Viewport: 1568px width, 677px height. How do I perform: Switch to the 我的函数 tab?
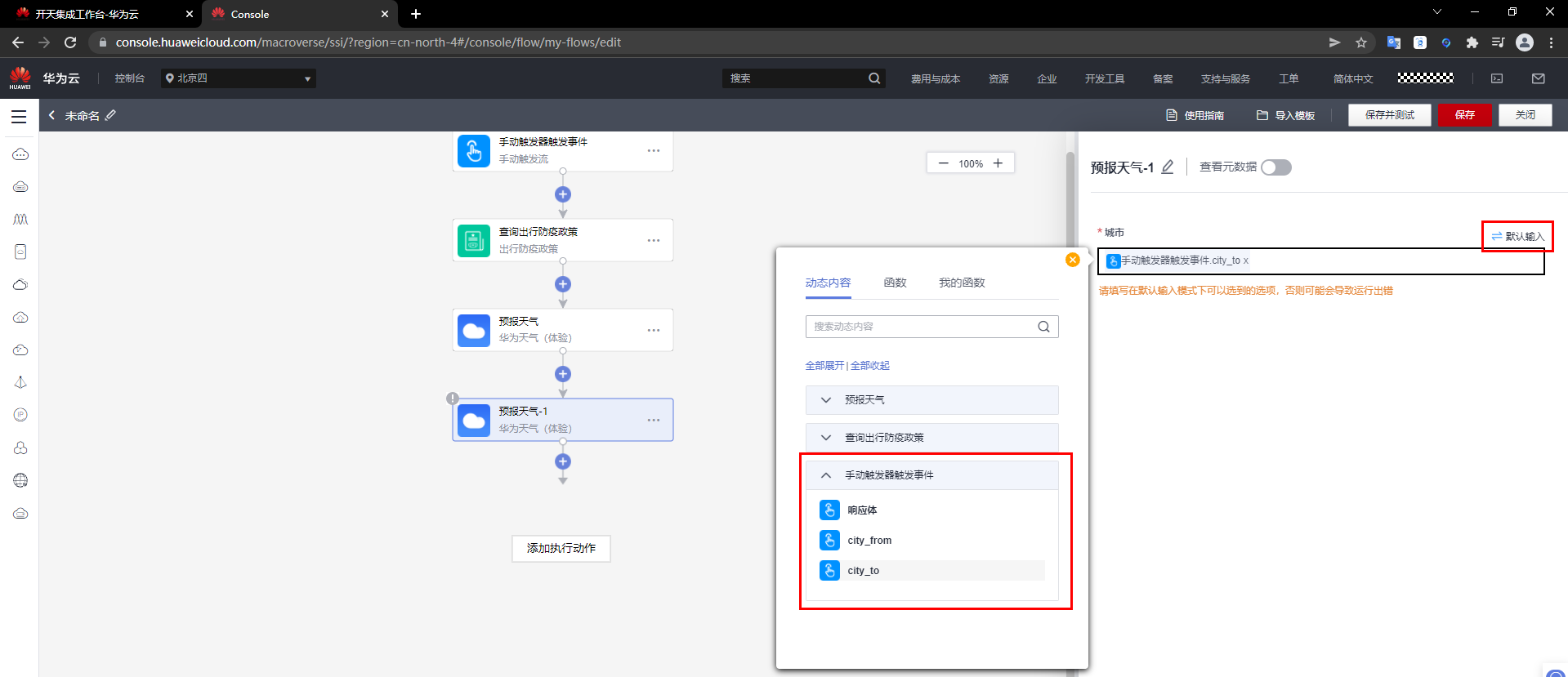point(962,283)
